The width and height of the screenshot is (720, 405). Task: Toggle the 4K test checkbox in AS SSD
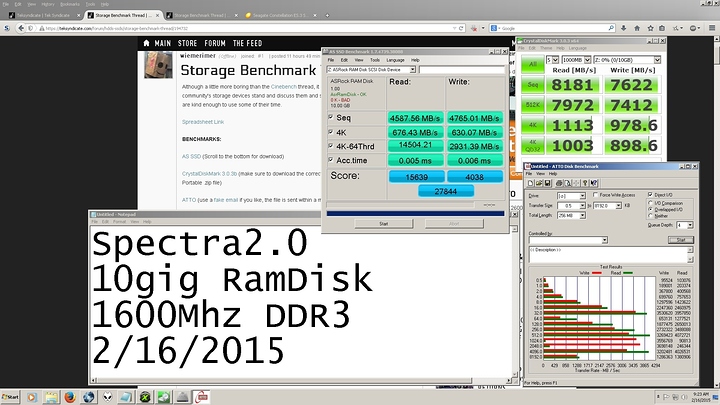click(x=331, y=132)
